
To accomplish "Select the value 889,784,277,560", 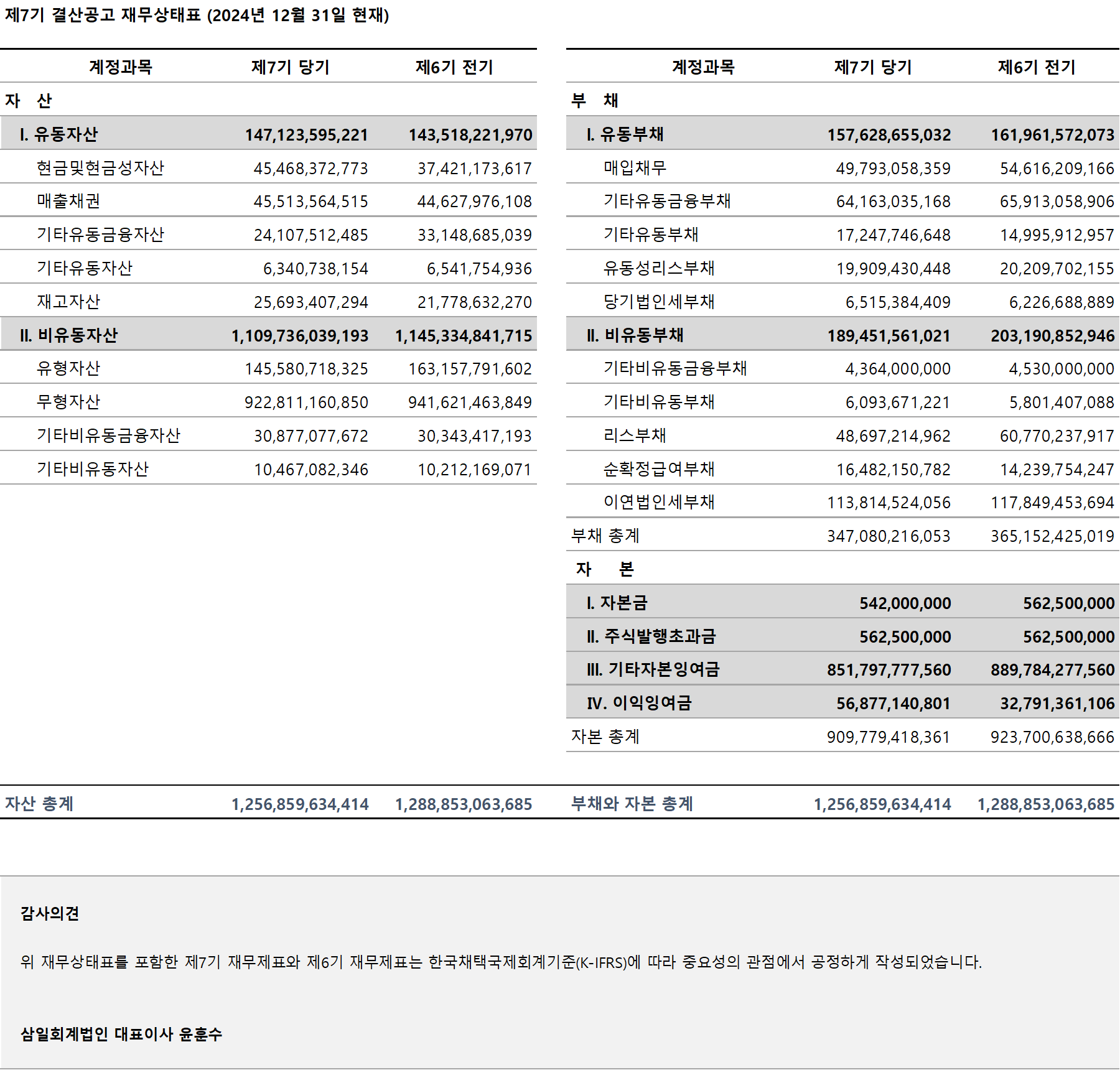I will pos(1053,670).
